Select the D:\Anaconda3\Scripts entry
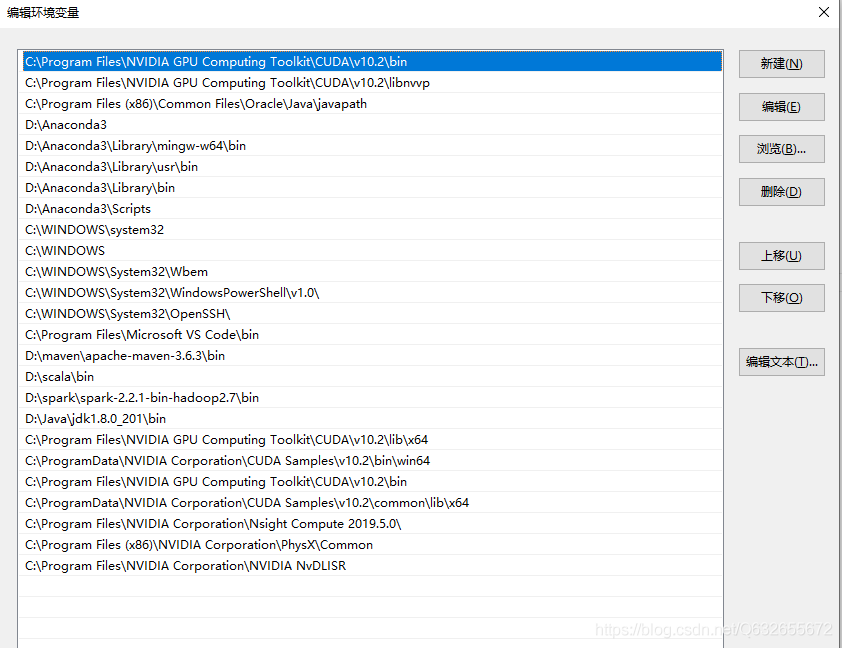Screen dimensions: 842x648 click(x=372, y=208)
